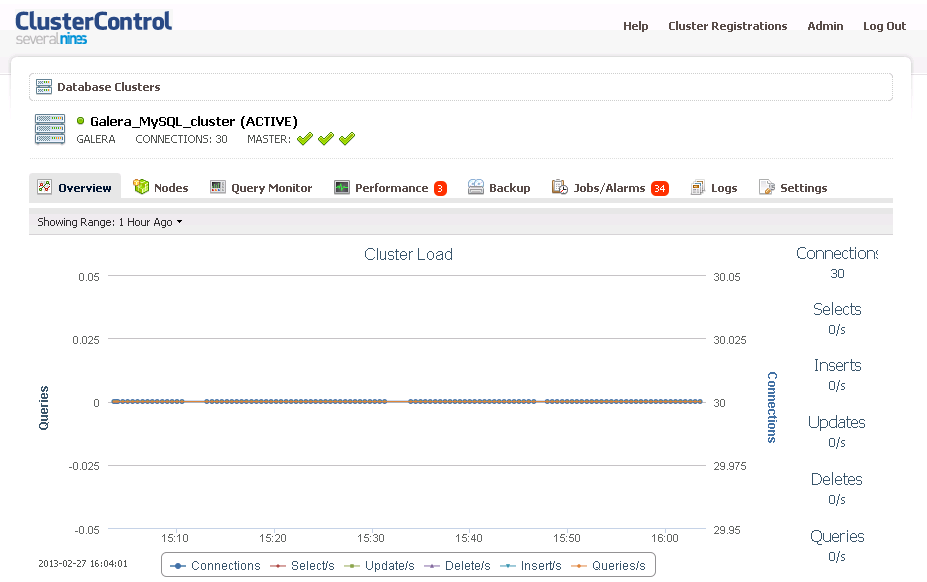
Task: Click the Selects stat label
Action: (837, 309)
